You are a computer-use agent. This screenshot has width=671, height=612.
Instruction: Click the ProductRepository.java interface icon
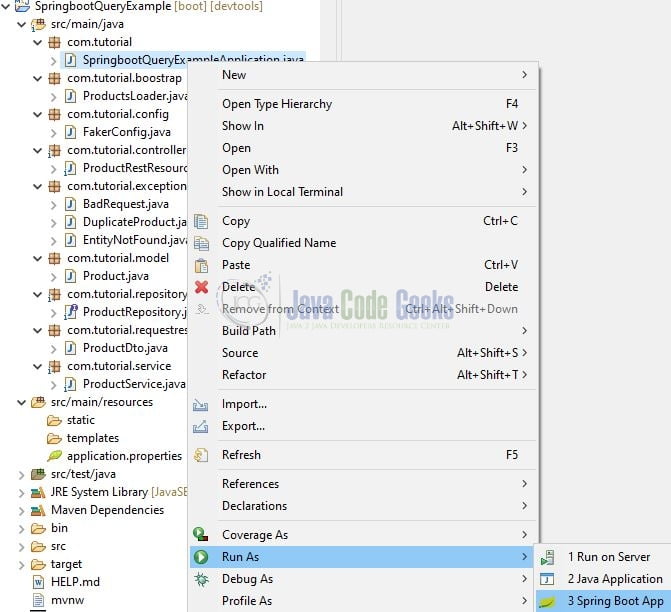(70, 312)
